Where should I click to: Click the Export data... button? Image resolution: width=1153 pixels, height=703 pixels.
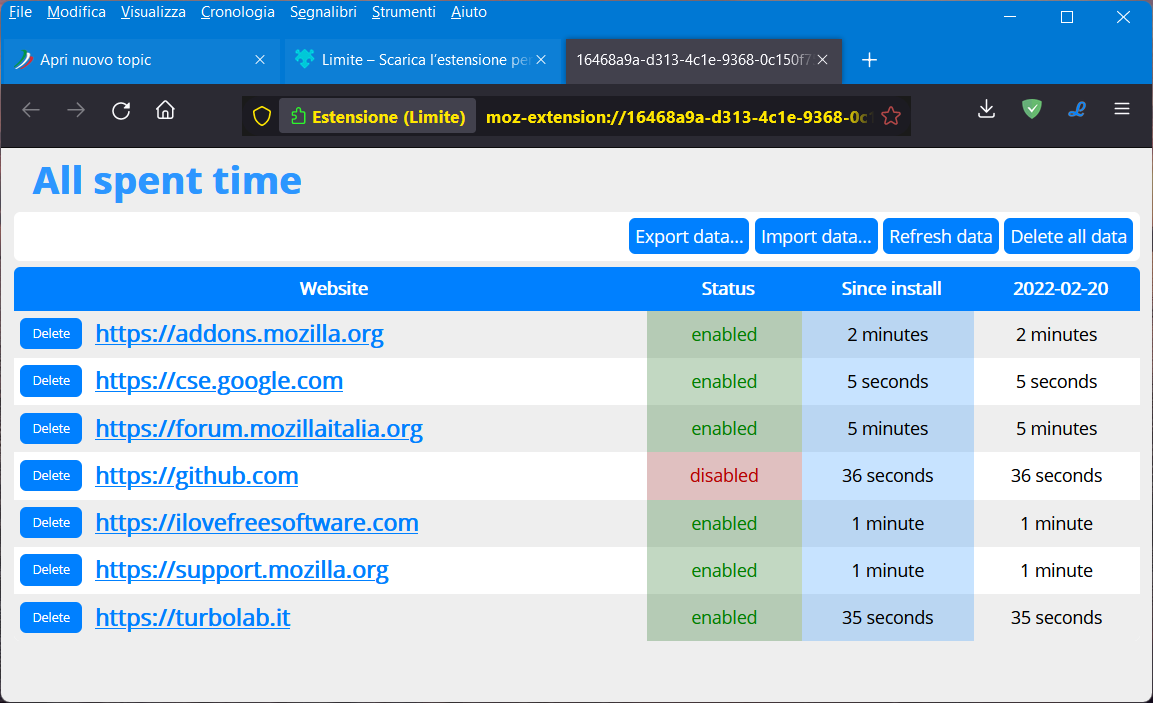(x=688, y=236)
